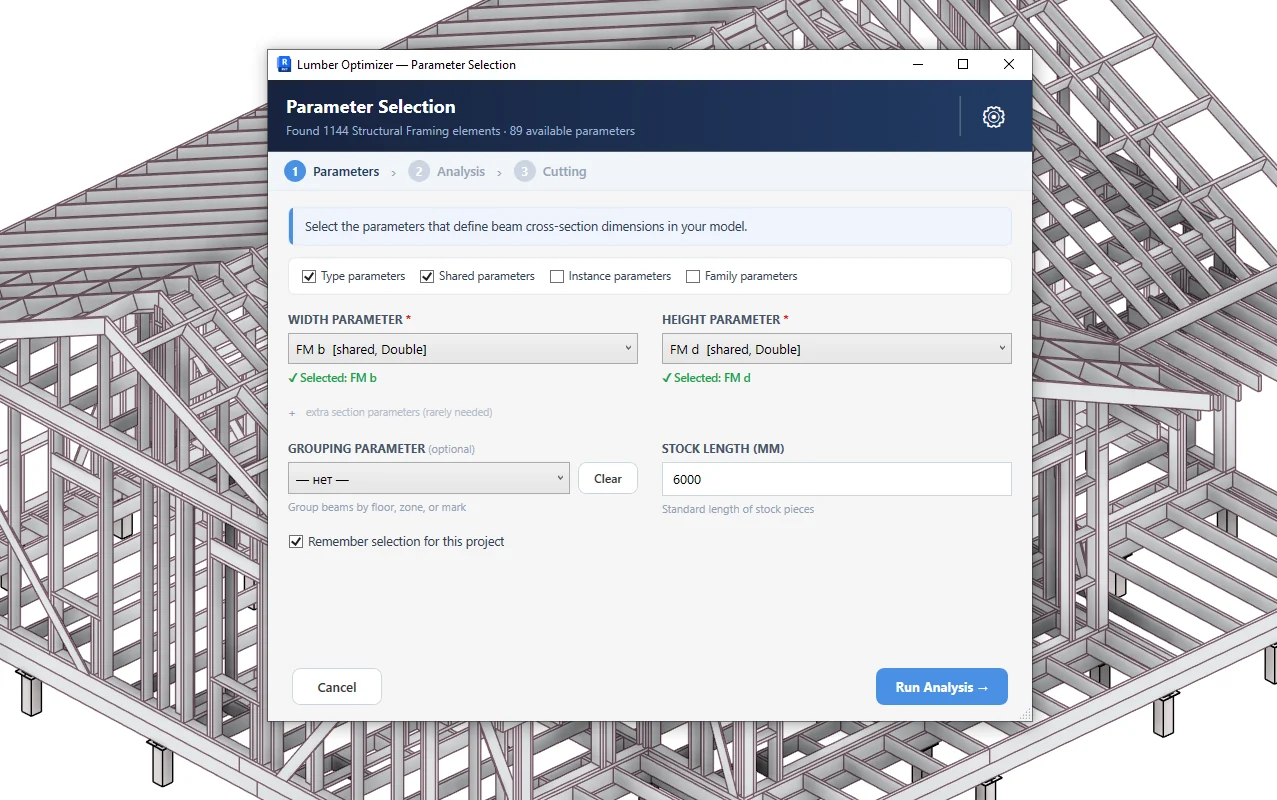The height and width of the screenshot is (800, 1277).
Task: Maximize the Lumber Optimizer window
Action: [963, 64]
